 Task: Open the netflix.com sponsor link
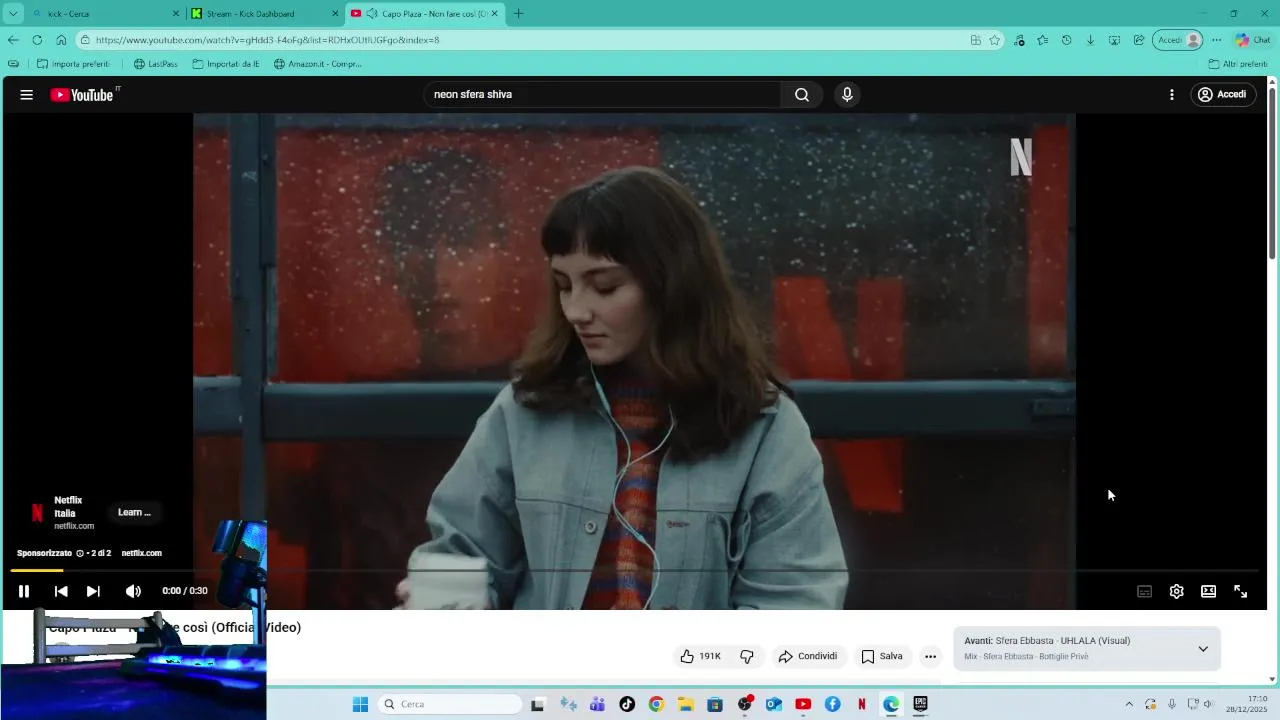[141, 553]
